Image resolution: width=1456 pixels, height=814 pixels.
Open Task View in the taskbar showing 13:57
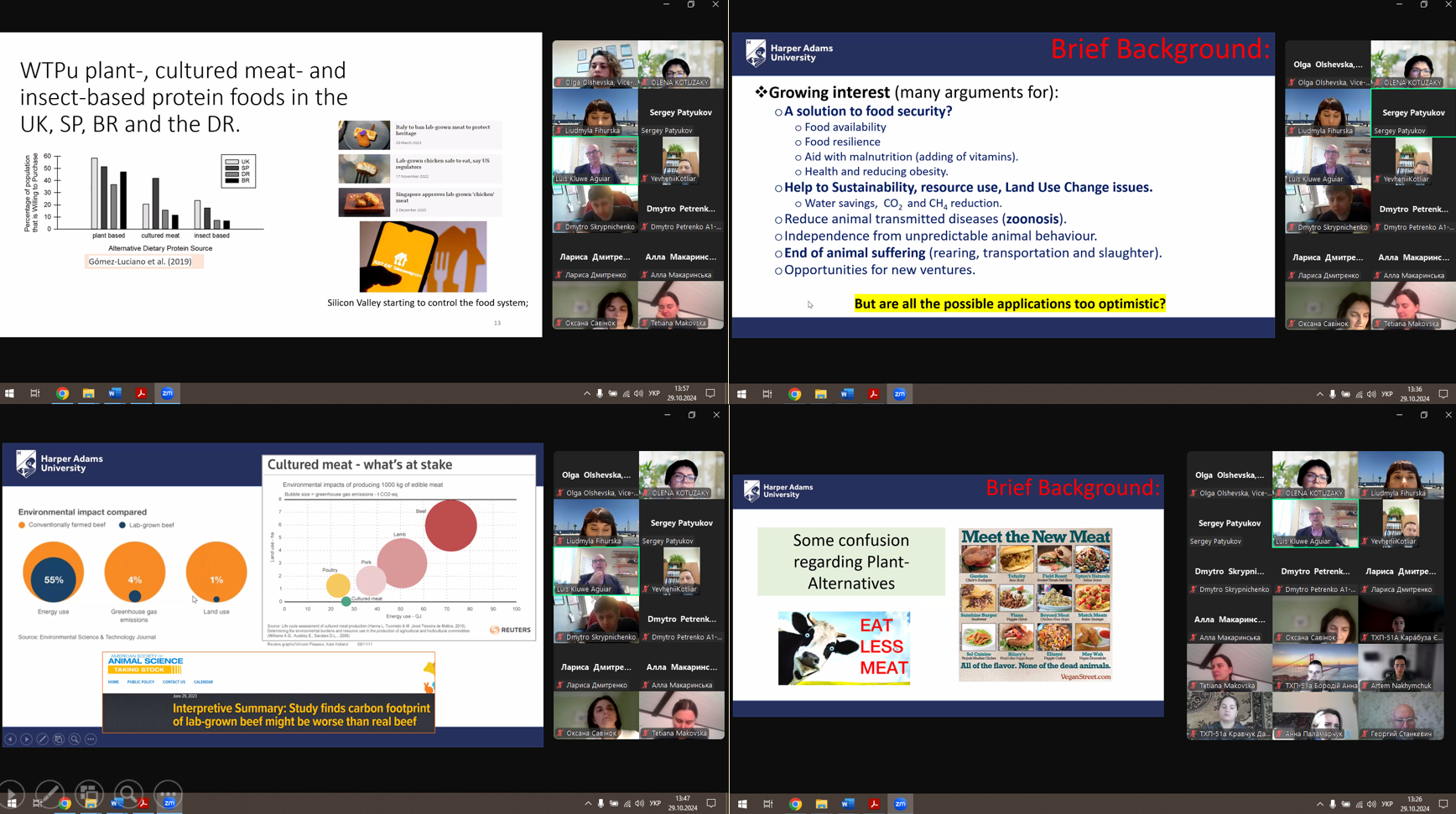[35, 393]
